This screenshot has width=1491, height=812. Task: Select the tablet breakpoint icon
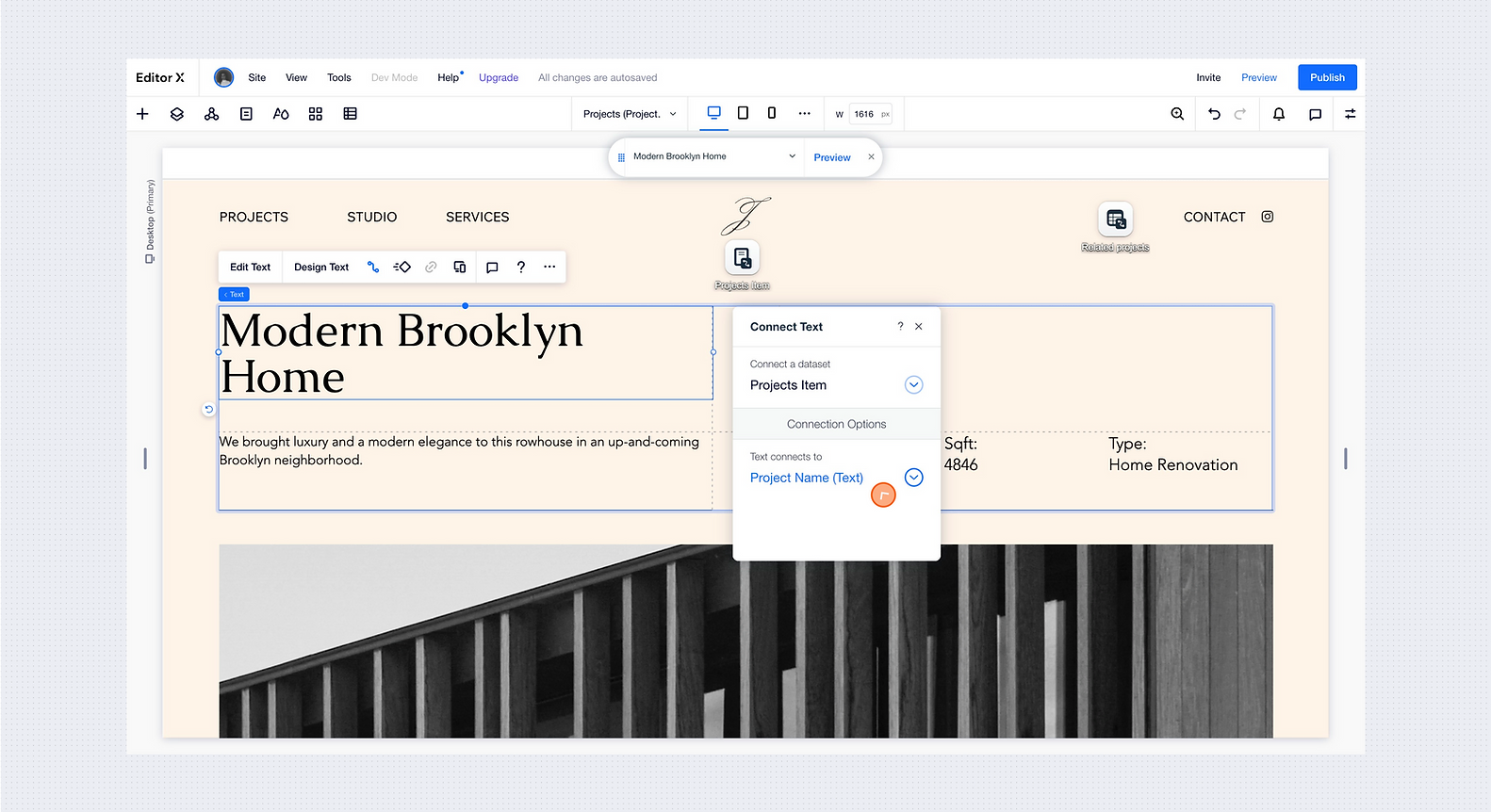(x=743, y=113)
